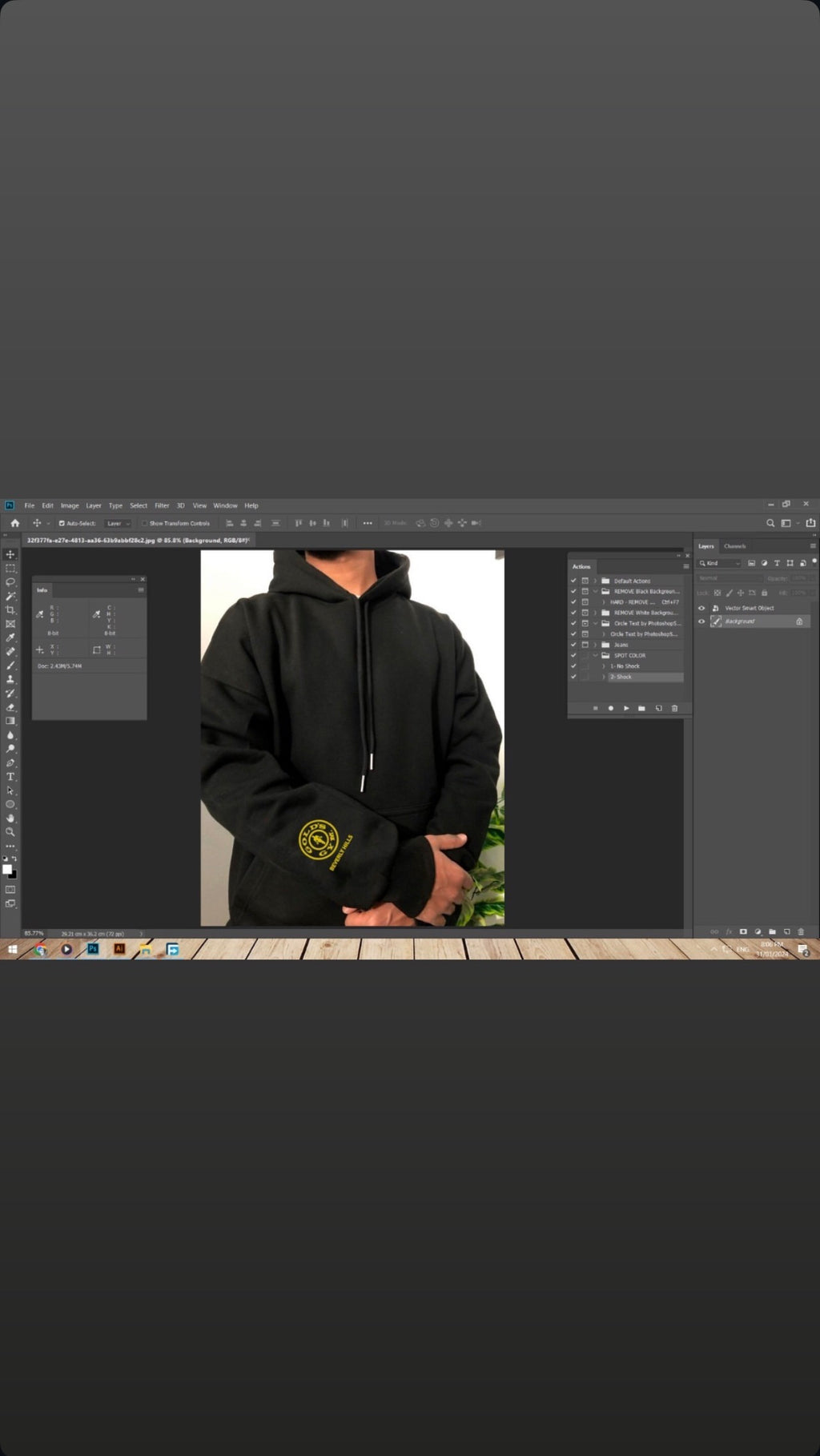Select the Hand tool
Screen dimensions: 820x1456
pyautogui.click(x=10, y=818)
